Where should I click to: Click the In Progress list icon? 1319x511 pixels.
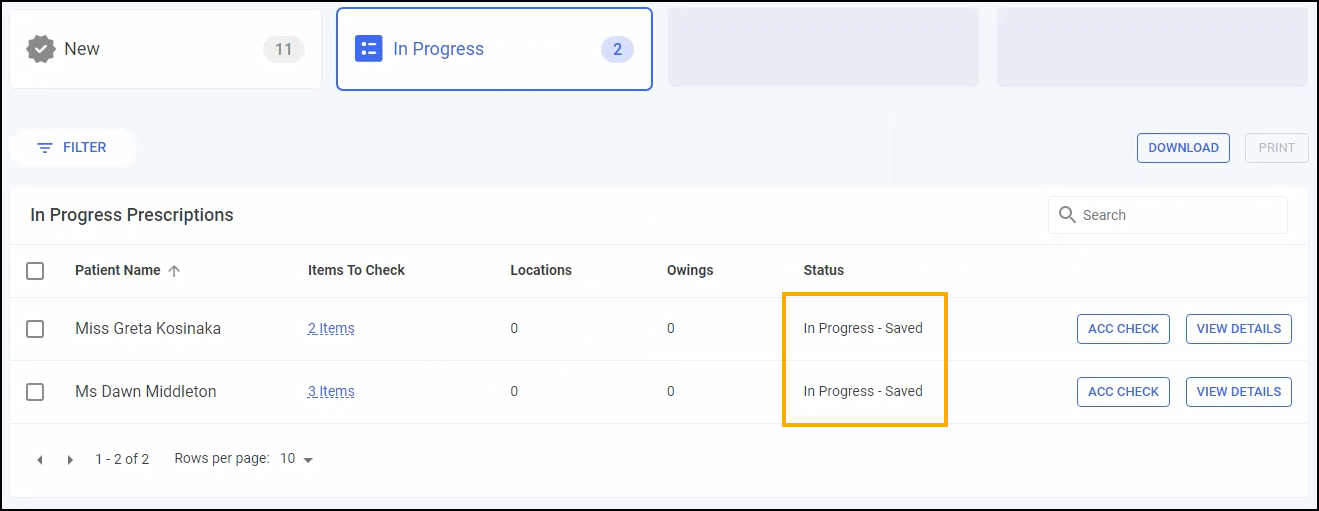coord(369,49)
